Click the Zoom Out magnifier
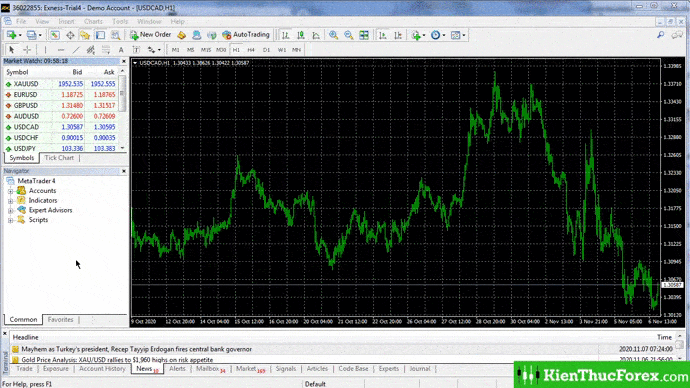Screen dimensions: 690x388 349,35
